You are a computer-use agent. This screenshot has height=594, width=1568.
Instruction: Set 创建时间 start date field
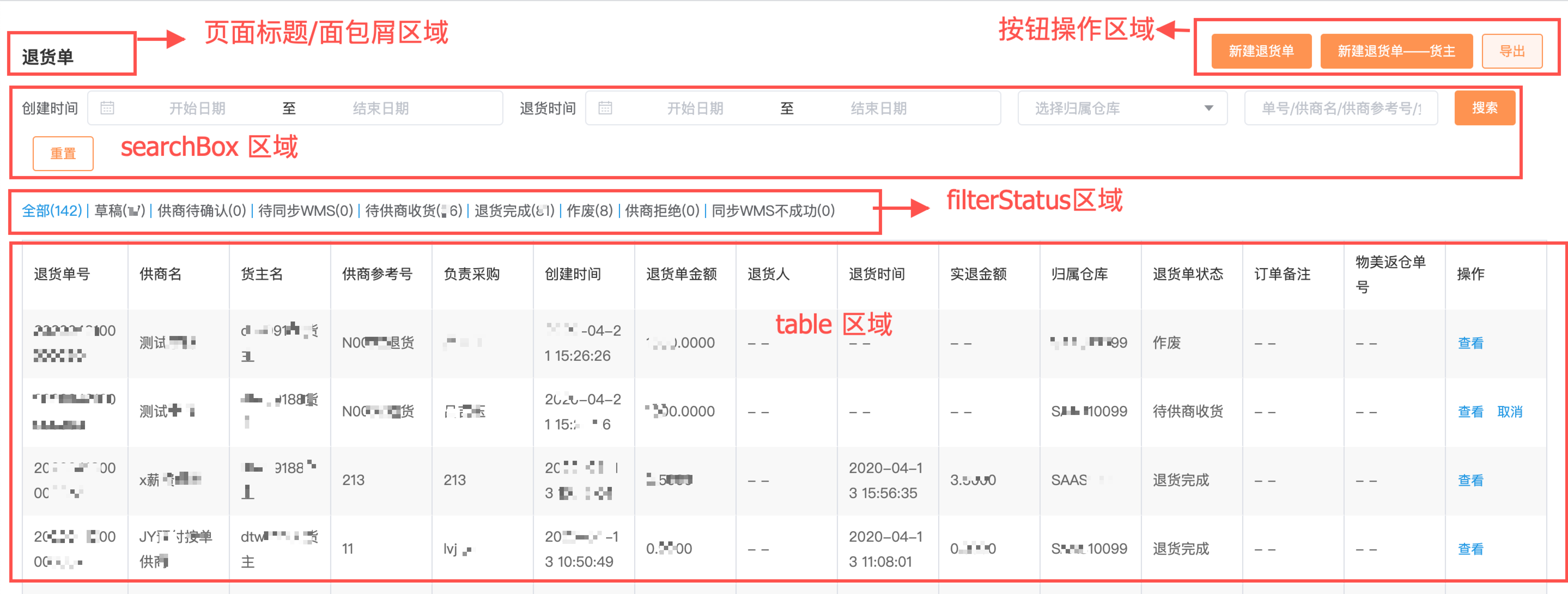click(197, 108)
